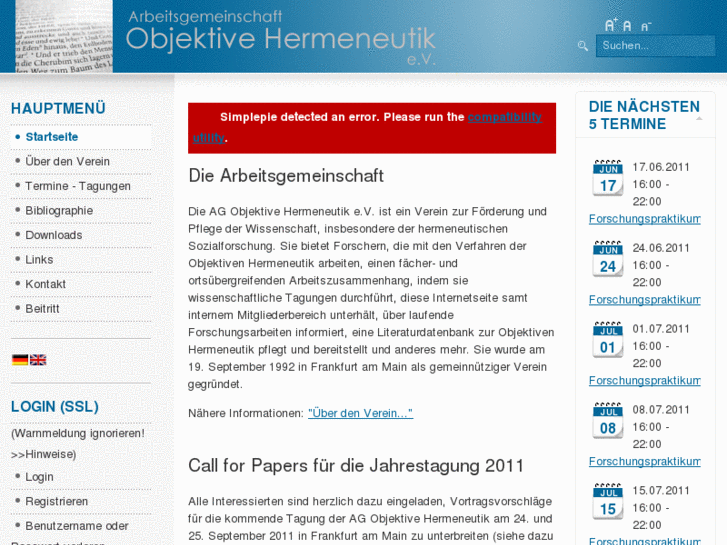The height and width of the screenshot is (545, 727).
Task: Click the JUN 24 calendar icon
Action: click(607, 259)
